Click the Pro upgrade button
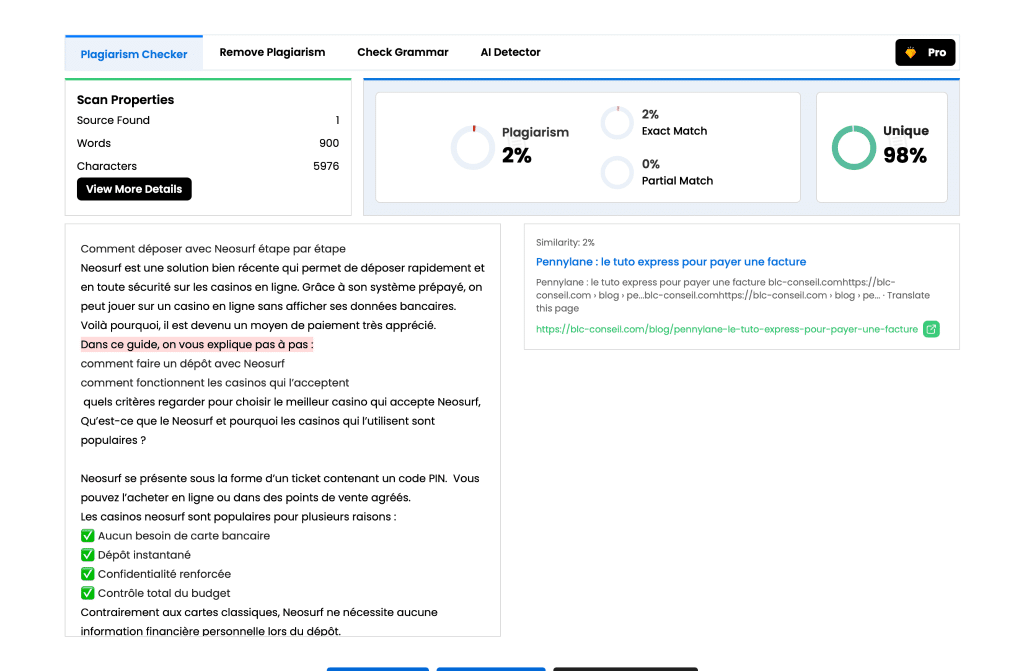This screenshot has width=1024, height=671. click(925, 53)
